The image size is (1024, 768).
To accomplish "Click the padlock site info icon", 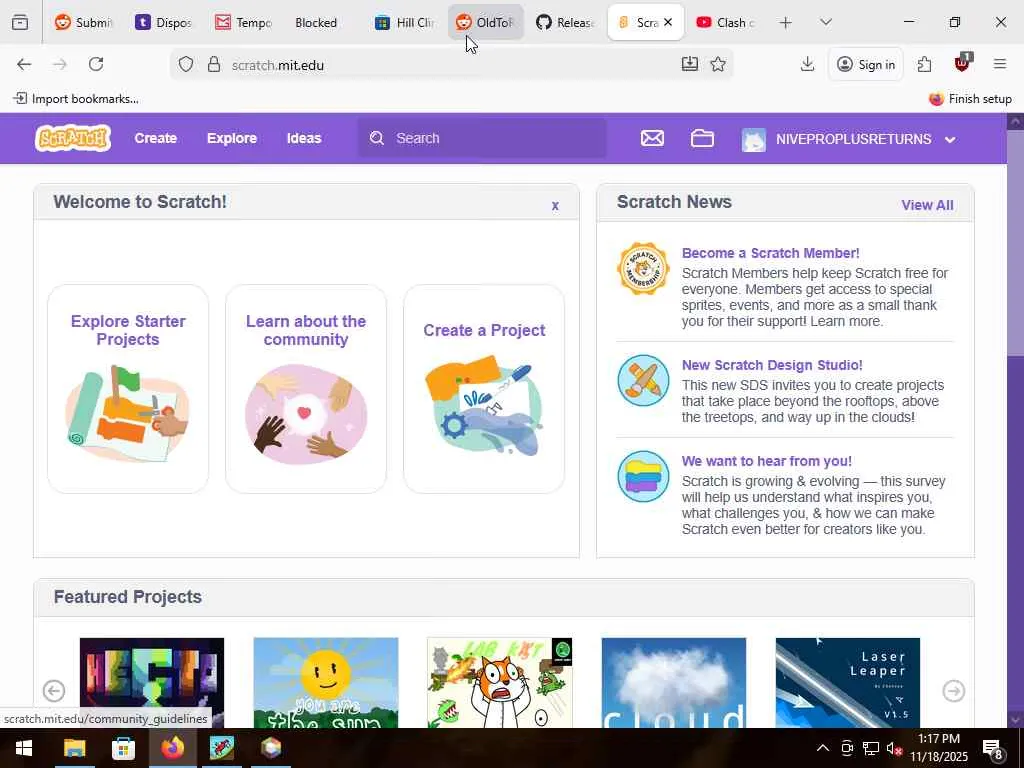I will [214, 65].
